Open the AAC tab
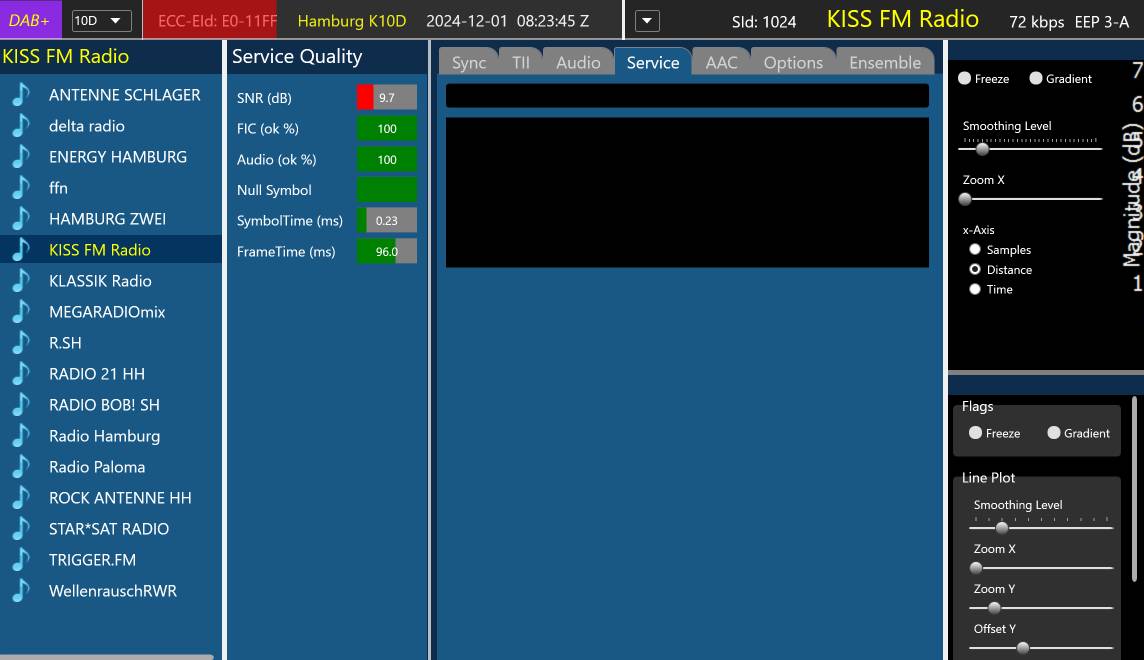 [721, 62]
